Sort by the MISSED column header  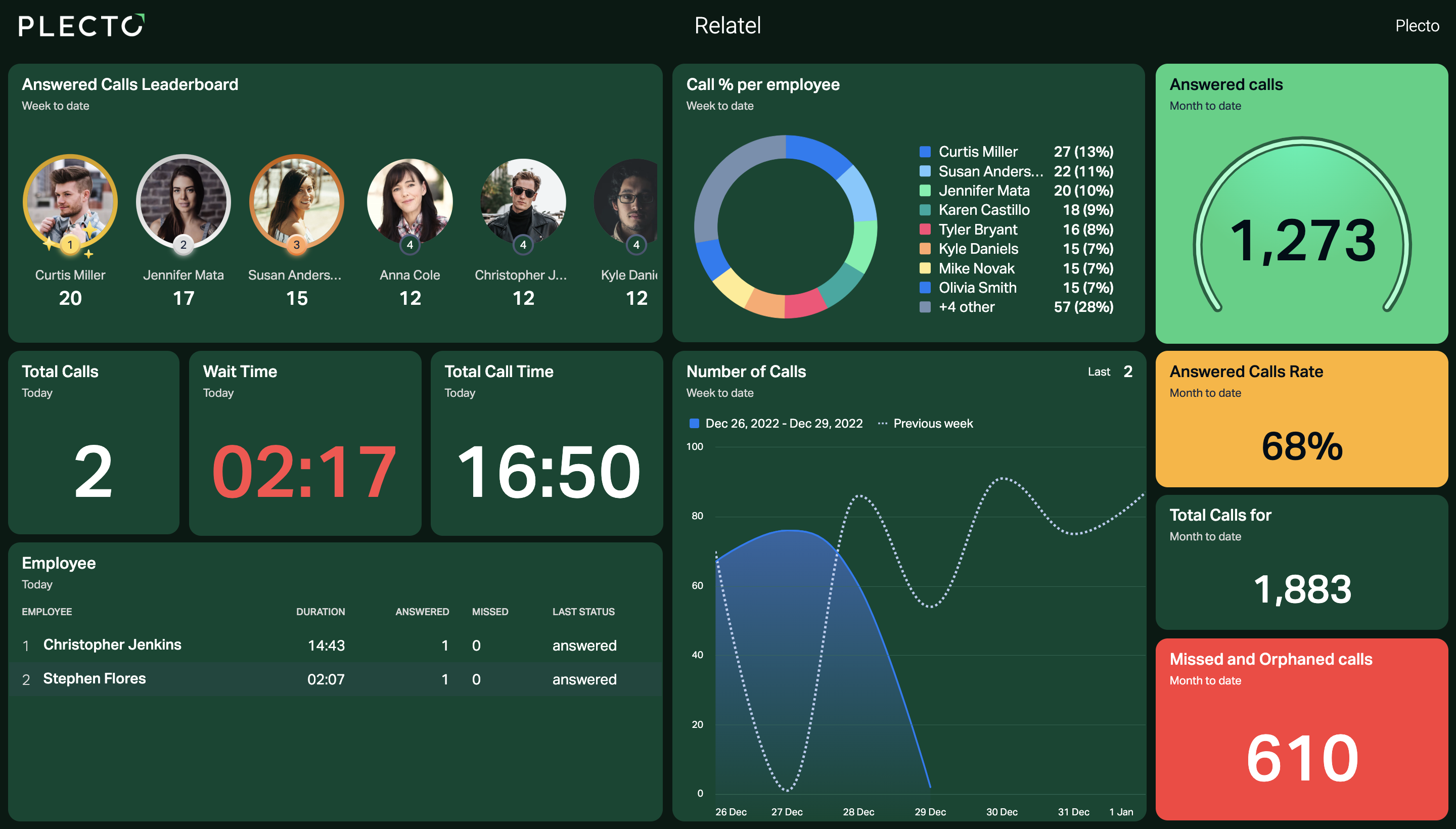pos(490,612)
